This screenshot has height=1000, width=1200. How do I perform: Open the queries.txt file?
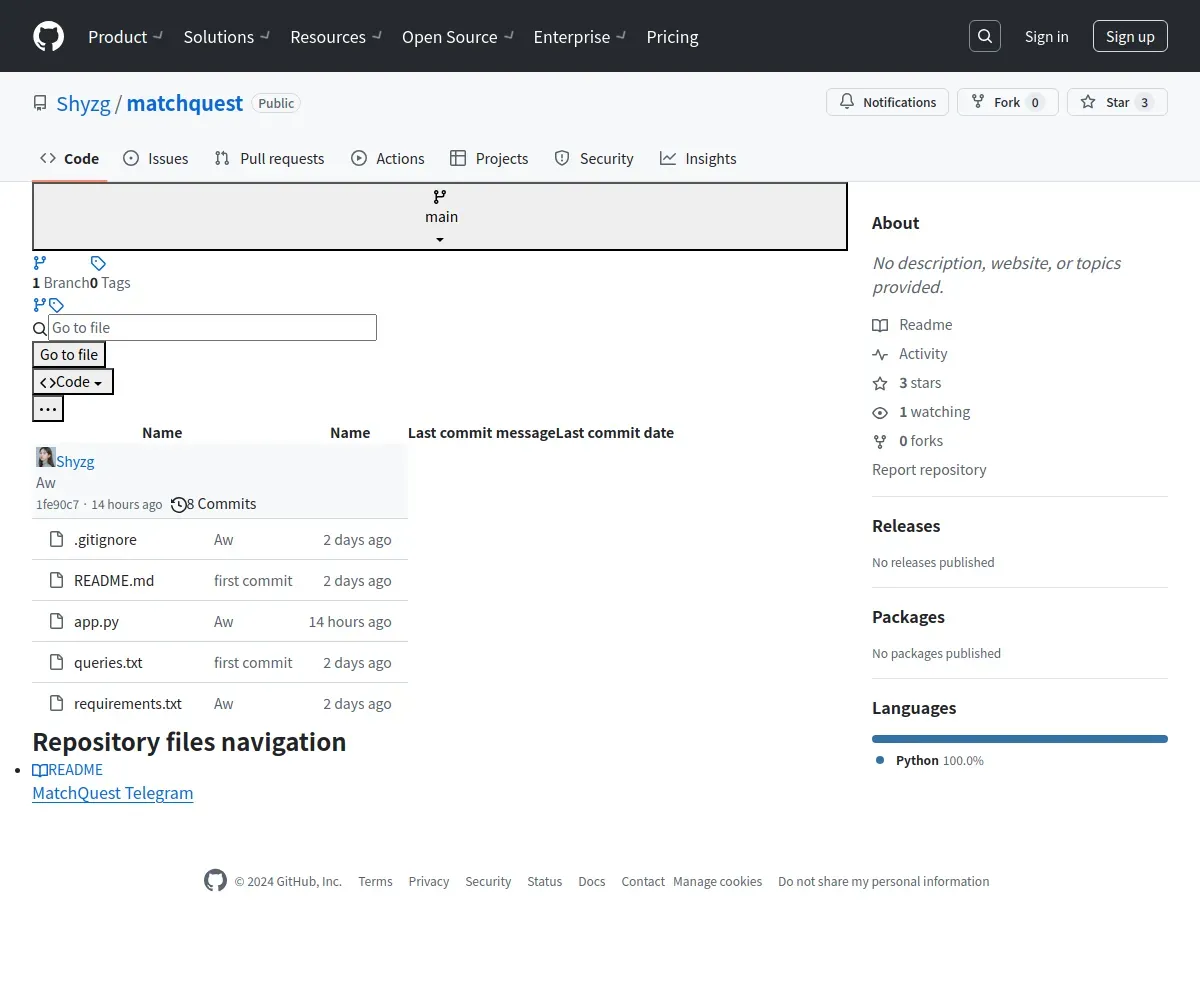(108, 662)
